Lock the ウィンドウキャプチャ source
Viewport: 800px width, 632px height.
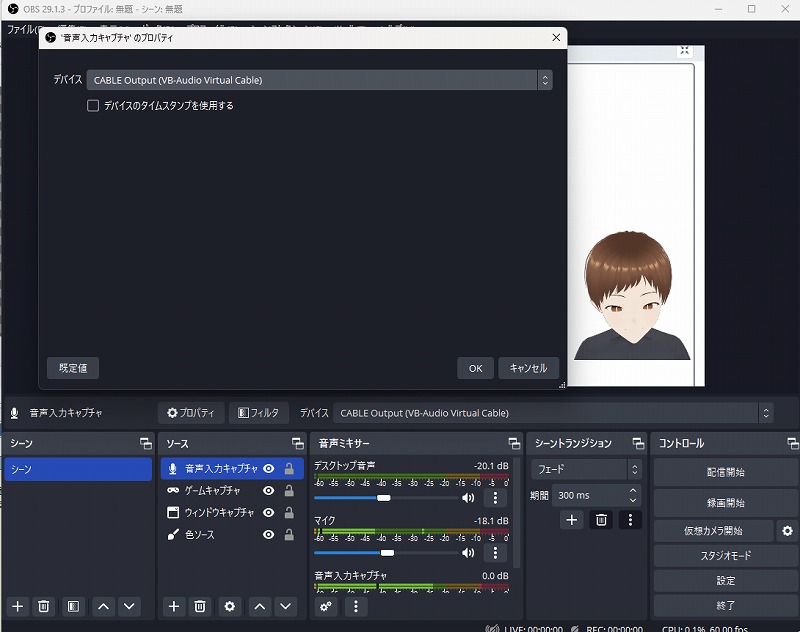point(289,513)
